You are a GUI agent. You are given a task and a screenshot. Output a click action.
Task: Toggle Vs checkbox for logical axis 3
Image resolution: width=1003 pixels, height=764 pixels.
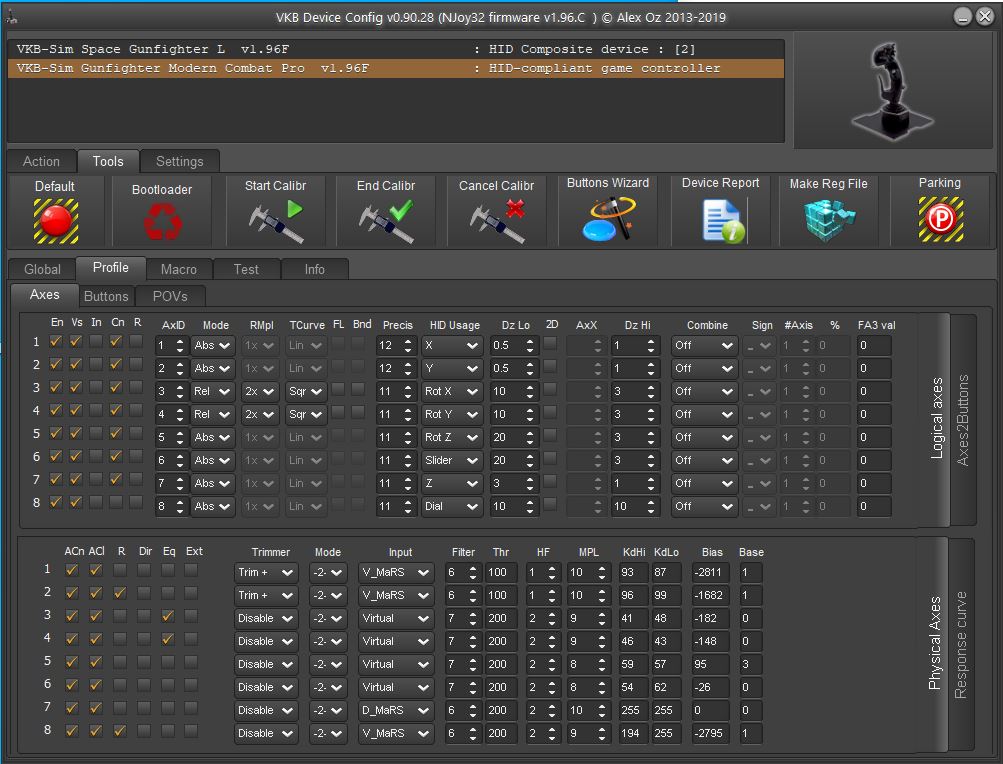coord(76,387)
